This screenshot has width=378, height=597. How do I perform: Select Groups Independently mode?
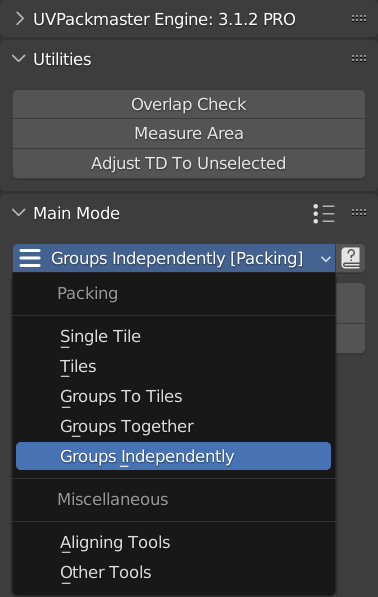tap(174, 456)
